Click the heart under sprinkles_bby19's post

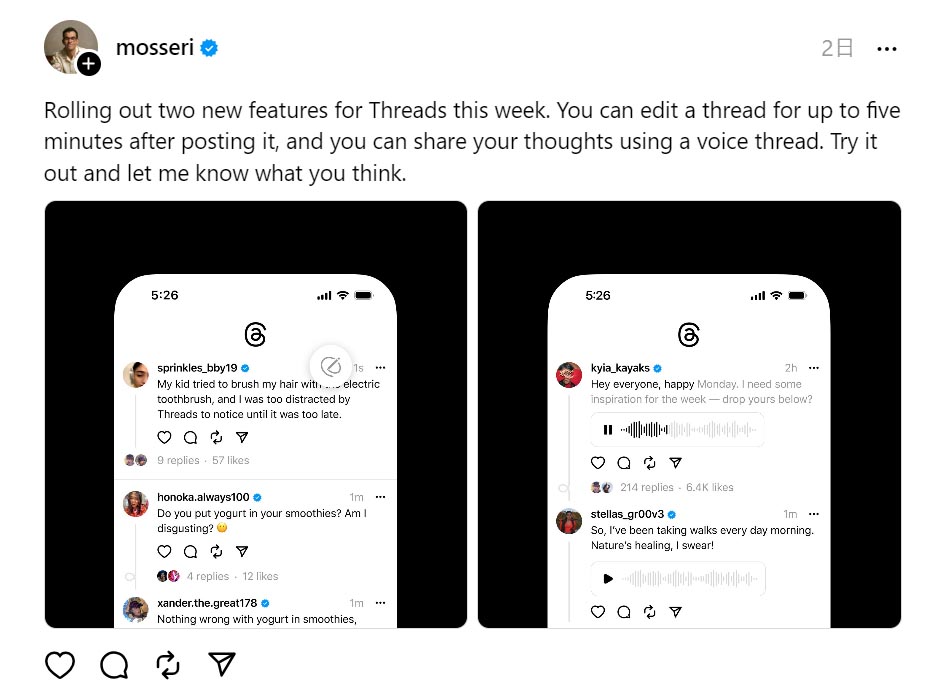pyautogui.click(x=165, y=437)
